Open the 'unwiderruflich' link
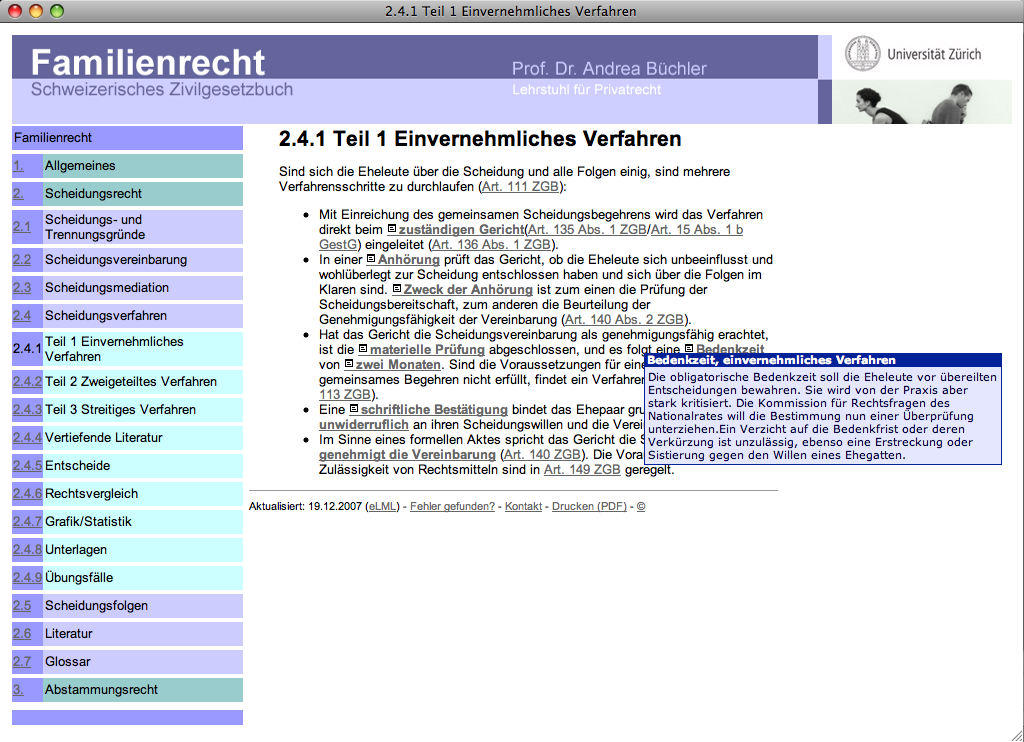This screenshot has width=1024, height=742. tap(364, 425)
